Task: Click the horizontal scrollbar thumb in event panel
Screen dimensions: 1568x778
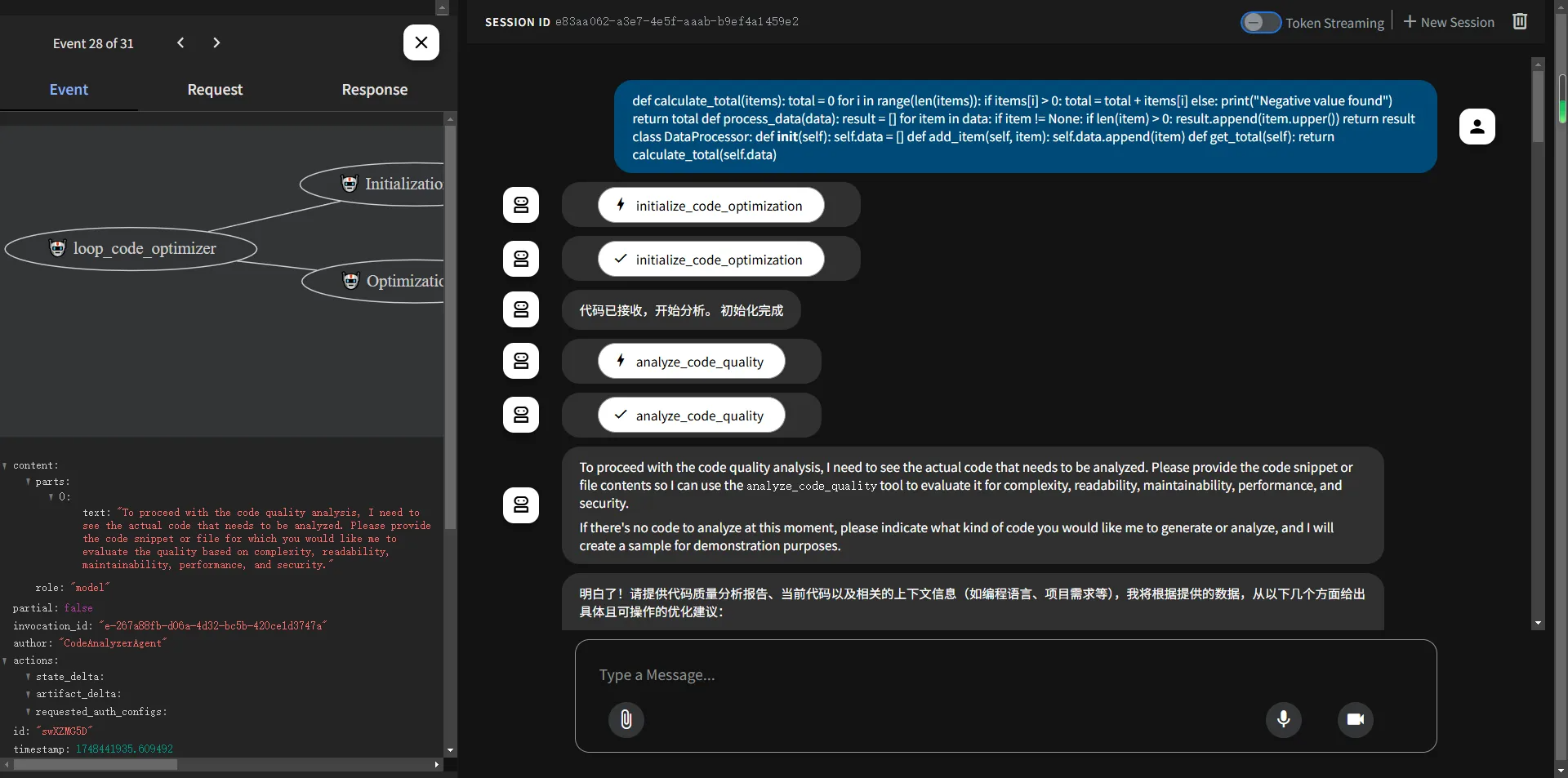Action: pos(96,765)
